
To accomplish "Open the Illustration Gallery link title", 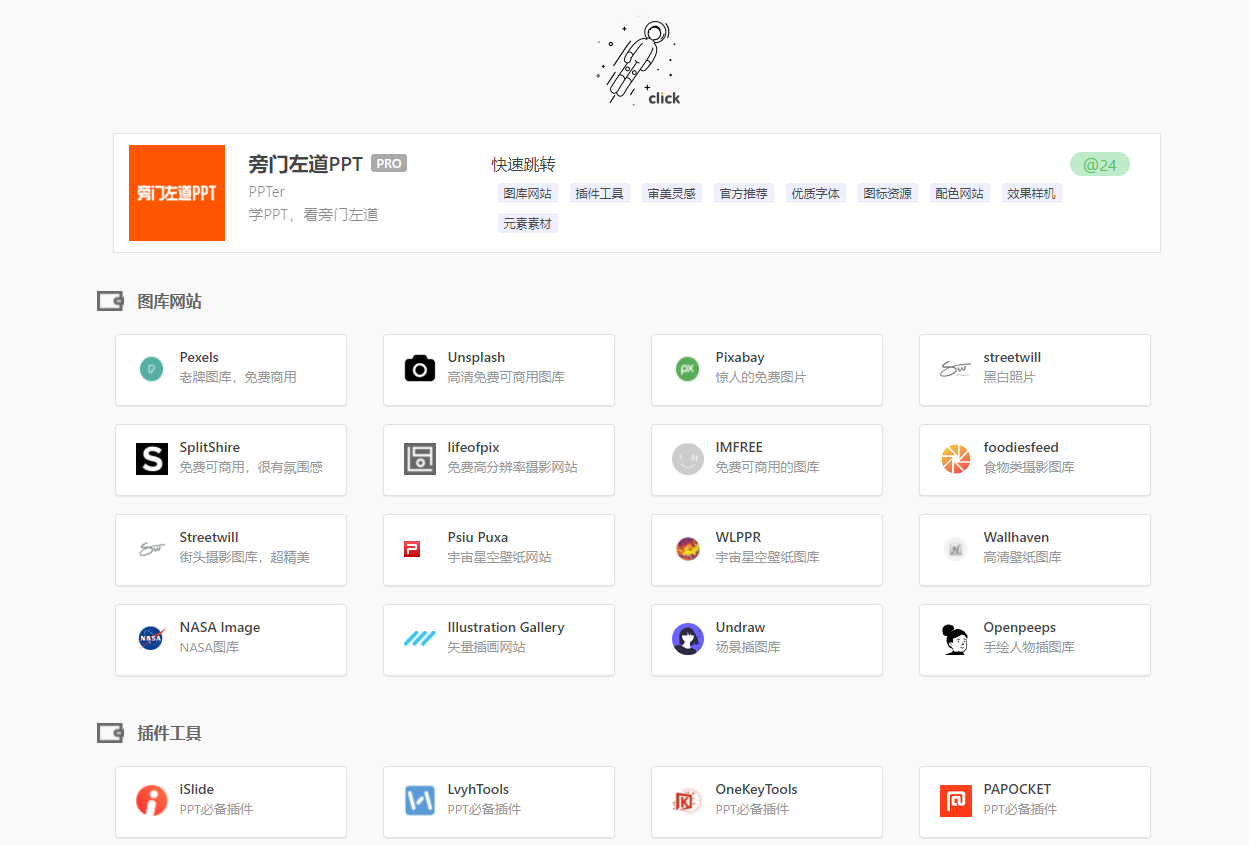I will point(506,627).
